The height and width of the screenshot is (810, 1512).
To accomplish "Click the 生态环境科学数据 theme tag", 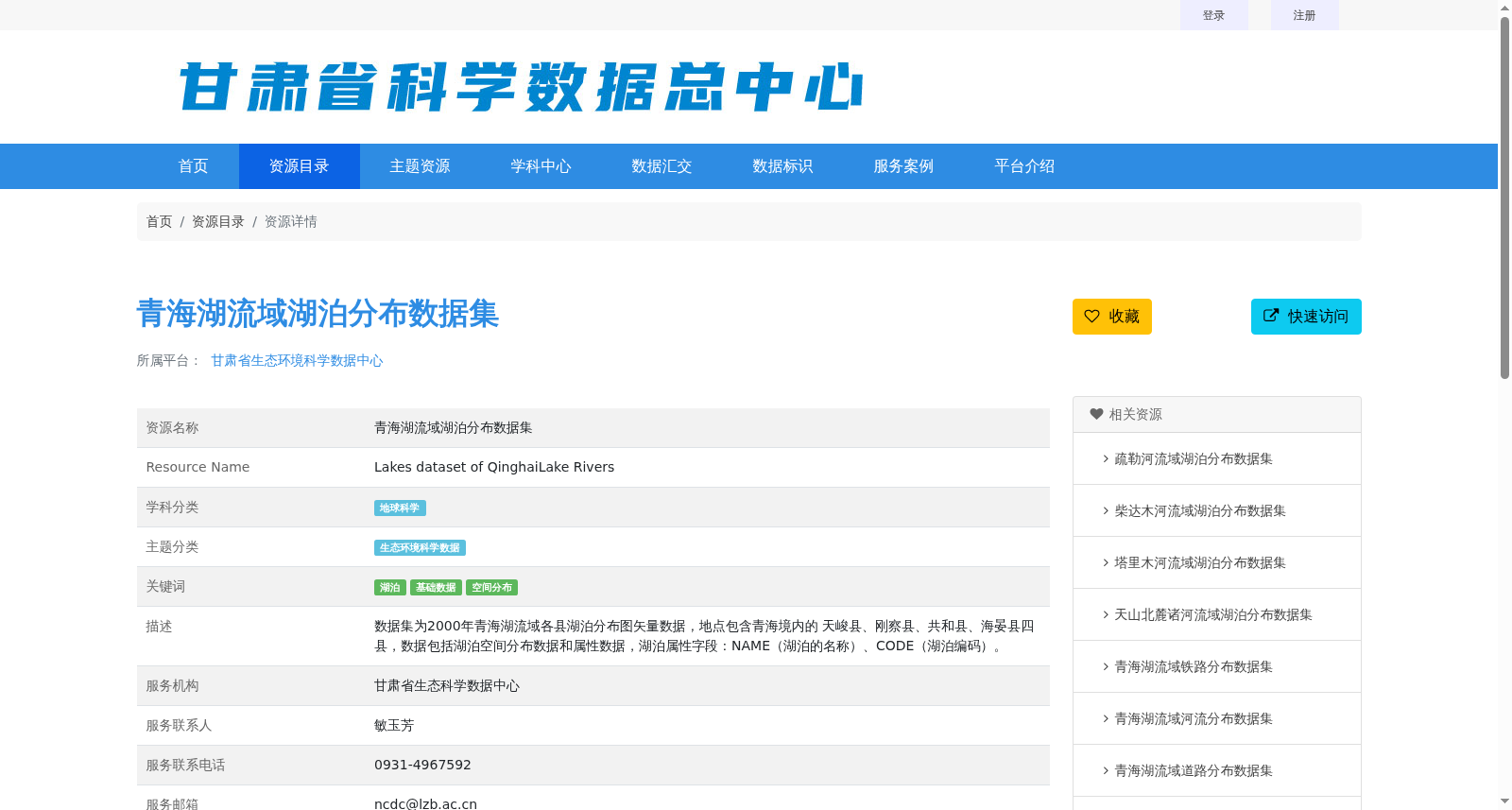I will pyautogui.click(x=420, y=548).
